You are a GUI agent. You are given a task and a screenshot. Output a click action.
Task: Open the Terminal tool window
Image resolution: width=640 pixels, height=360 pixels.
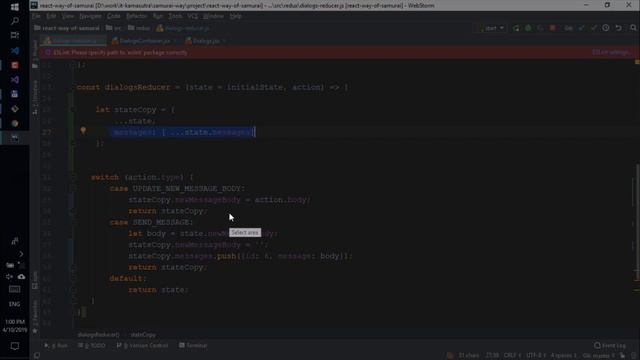[x=193, y=345]
